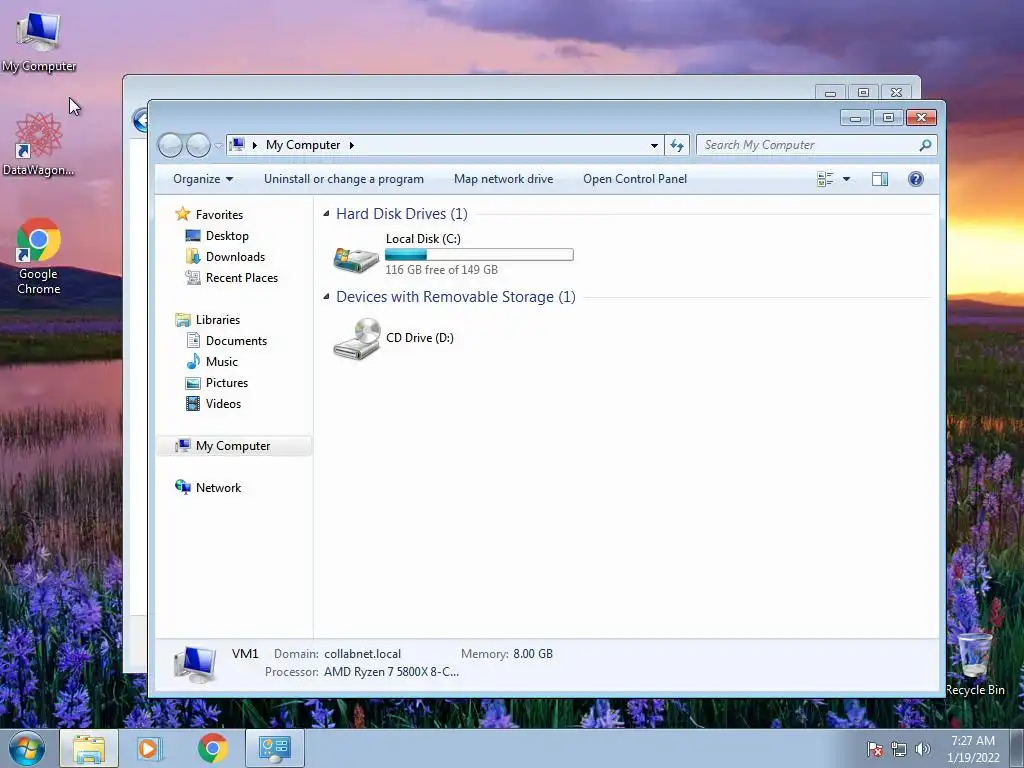Open the Recycle Bin on the desktop
This screenshot has height=768, width=1024.
point(975,664)
